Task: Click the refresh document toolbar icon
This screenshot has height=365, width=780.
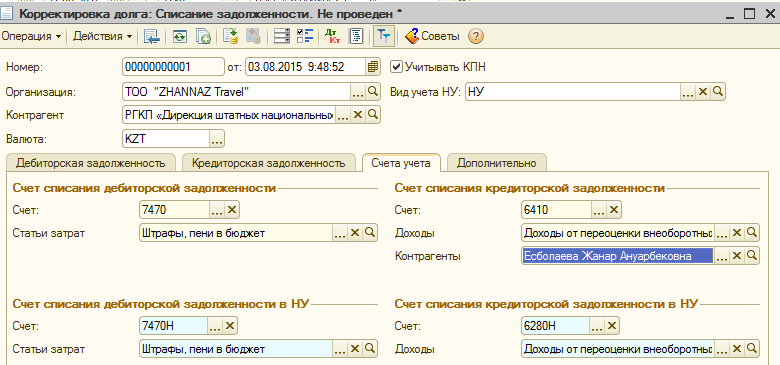Action: [x=180, y=36]
